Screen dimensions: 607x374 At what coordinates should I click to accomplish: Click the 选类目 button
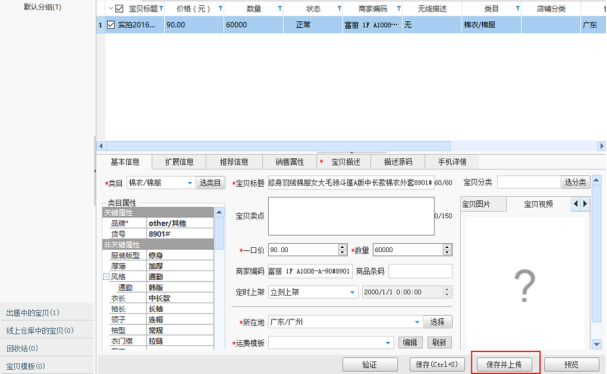pos(210,182)
